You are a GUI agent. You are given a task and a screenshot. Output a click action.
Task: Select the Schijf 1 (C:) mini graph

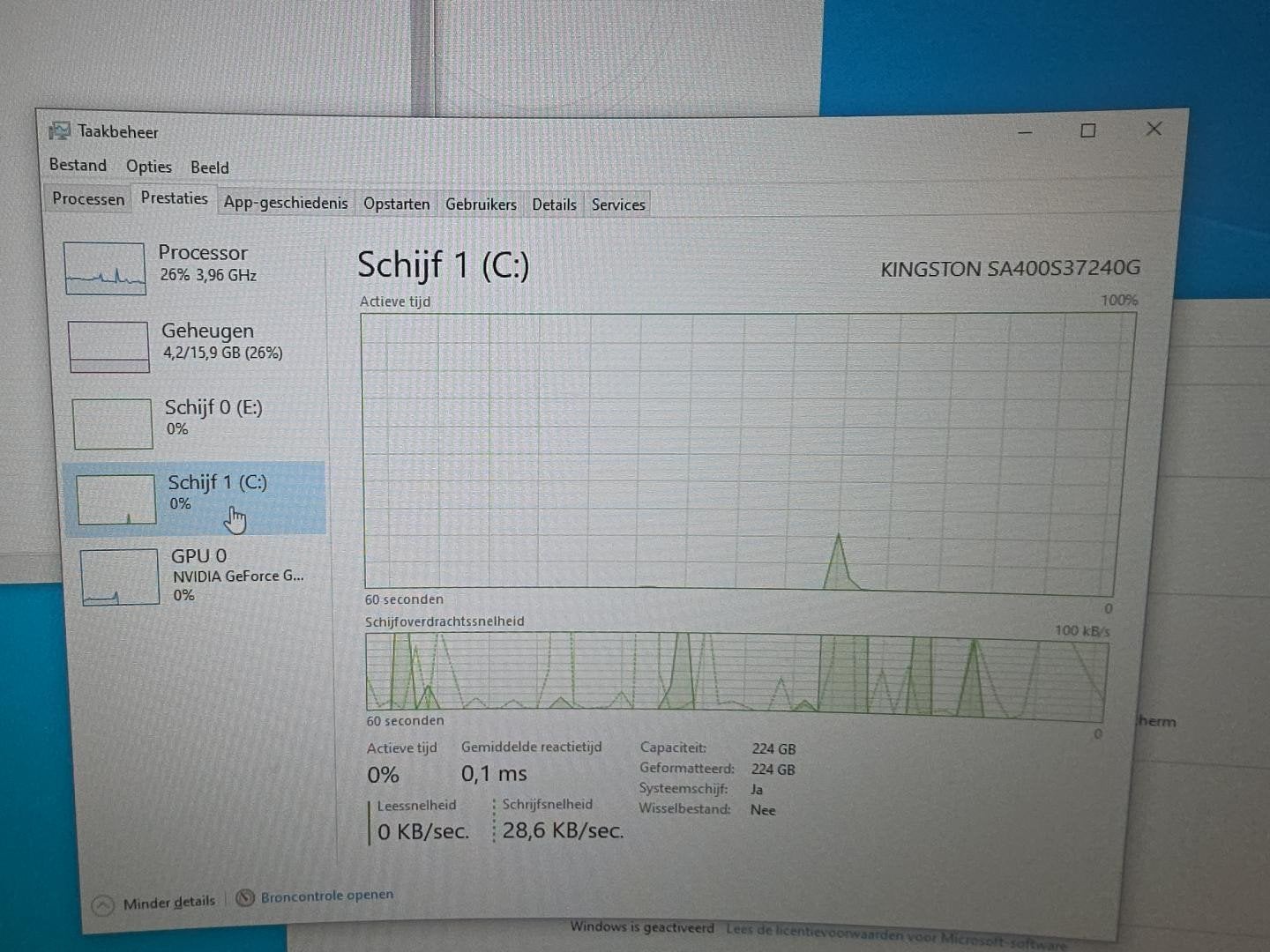tap(116, 500)
